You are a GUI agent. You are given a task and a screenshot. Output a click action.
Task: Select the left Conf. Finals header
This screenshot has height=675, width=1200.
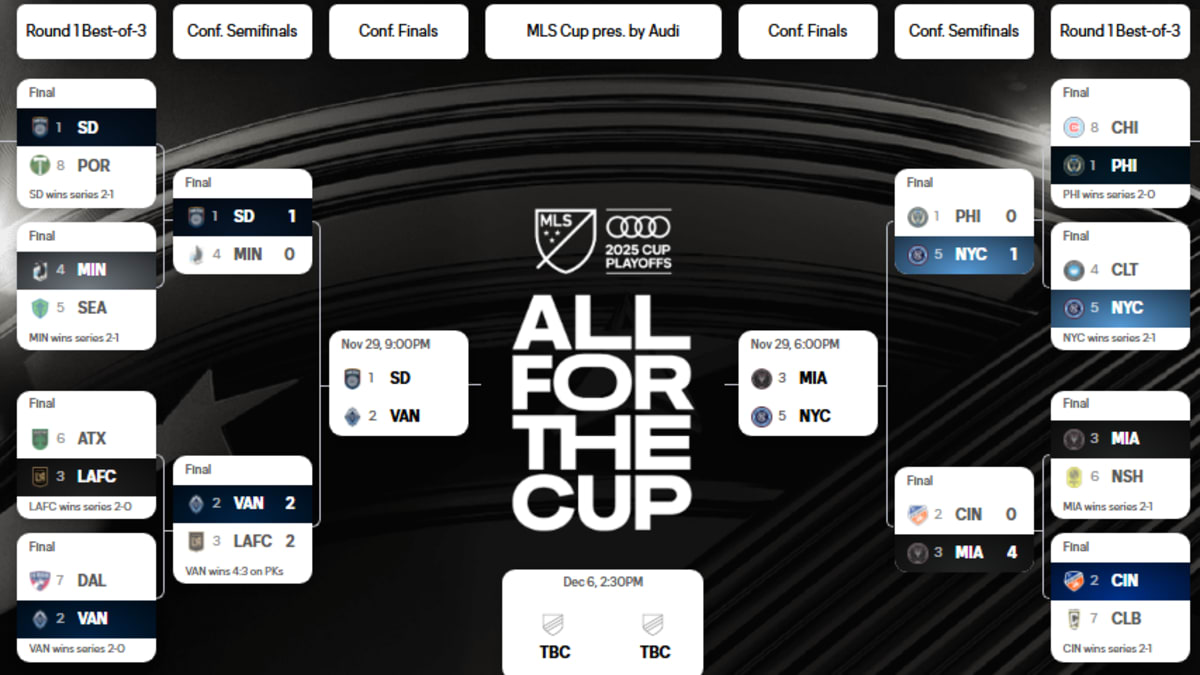click(x=398, y=31)
